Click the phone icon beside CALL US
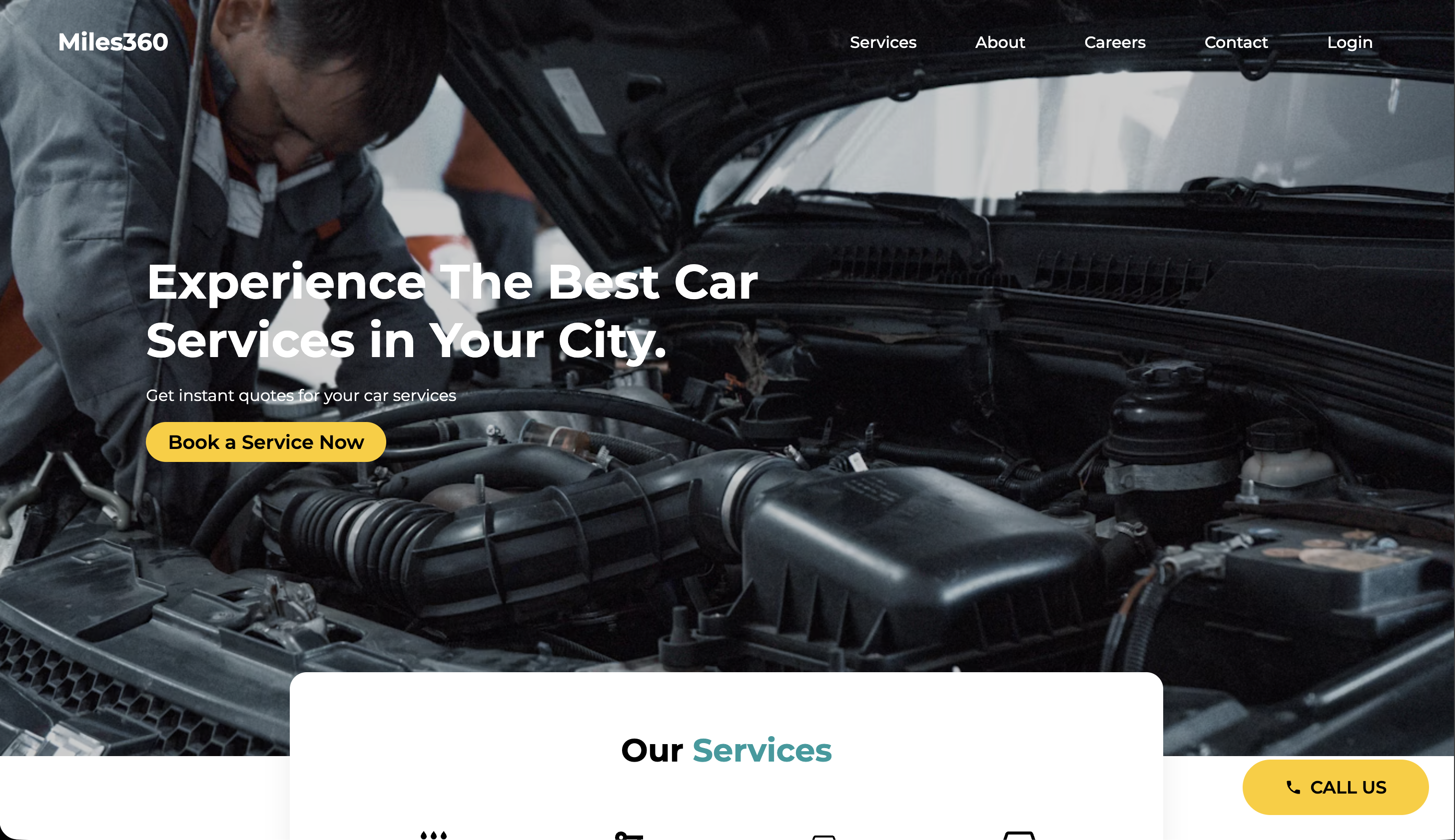The image size is (1455, 840). pyautogui.click(x=1293, y=788)
